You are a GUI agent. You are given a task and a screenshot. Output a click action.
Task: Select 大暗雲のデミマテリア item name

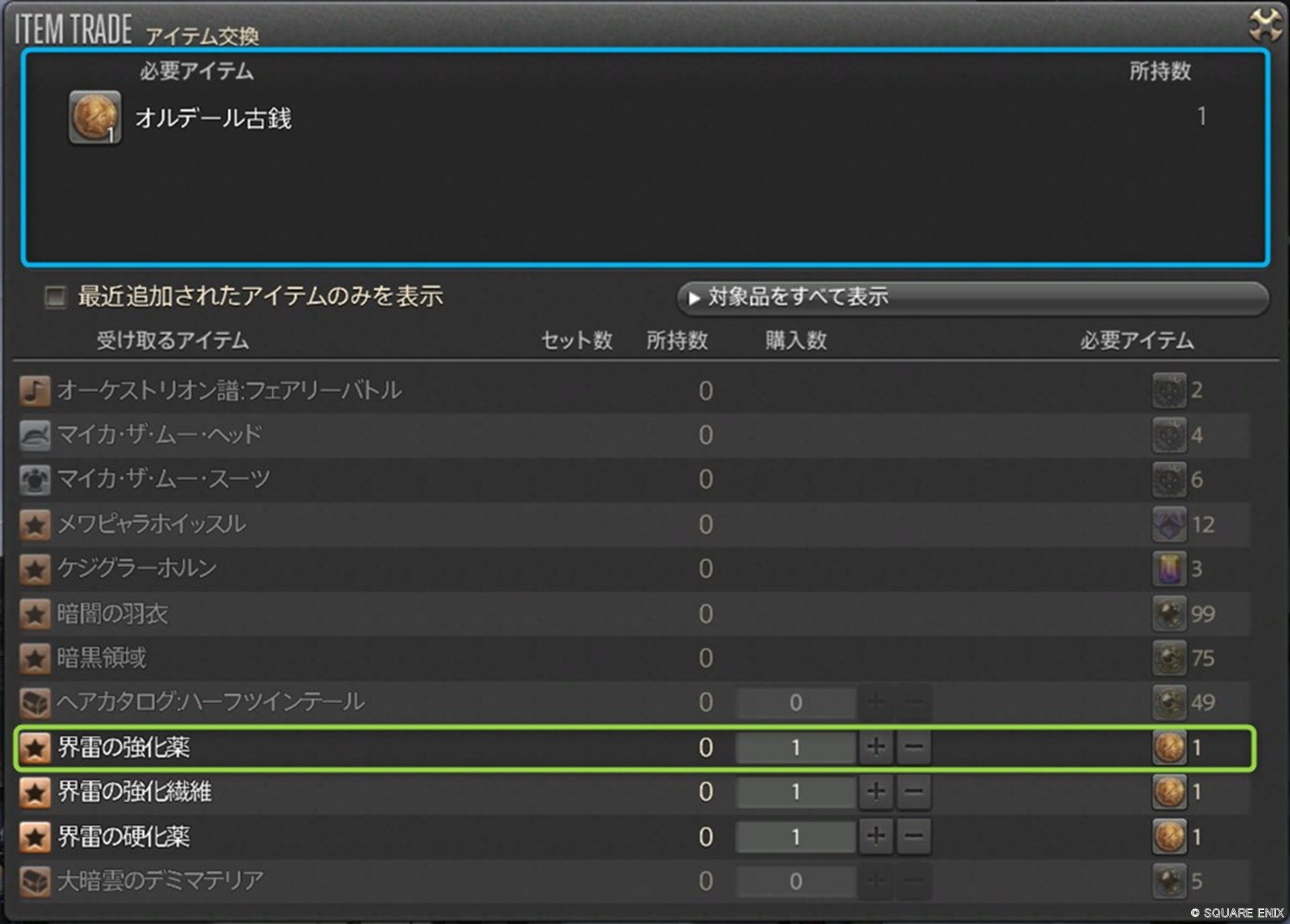160,881
